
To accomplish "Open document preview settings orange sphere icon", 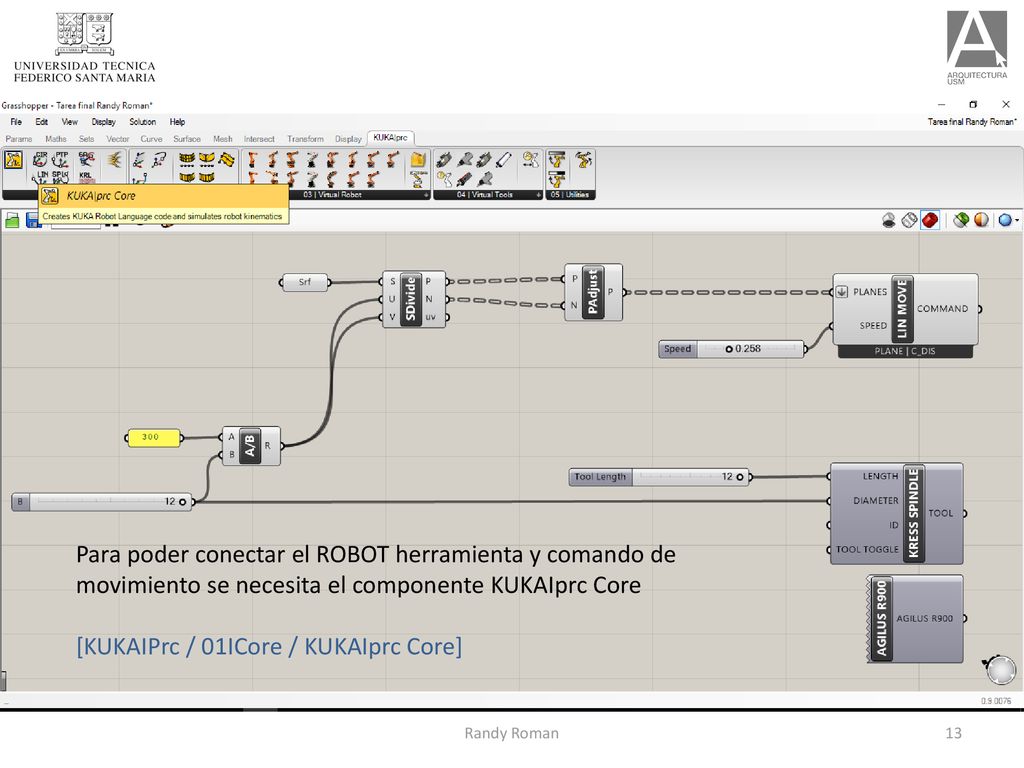I will pyautogui.click(x=981, y=220).
